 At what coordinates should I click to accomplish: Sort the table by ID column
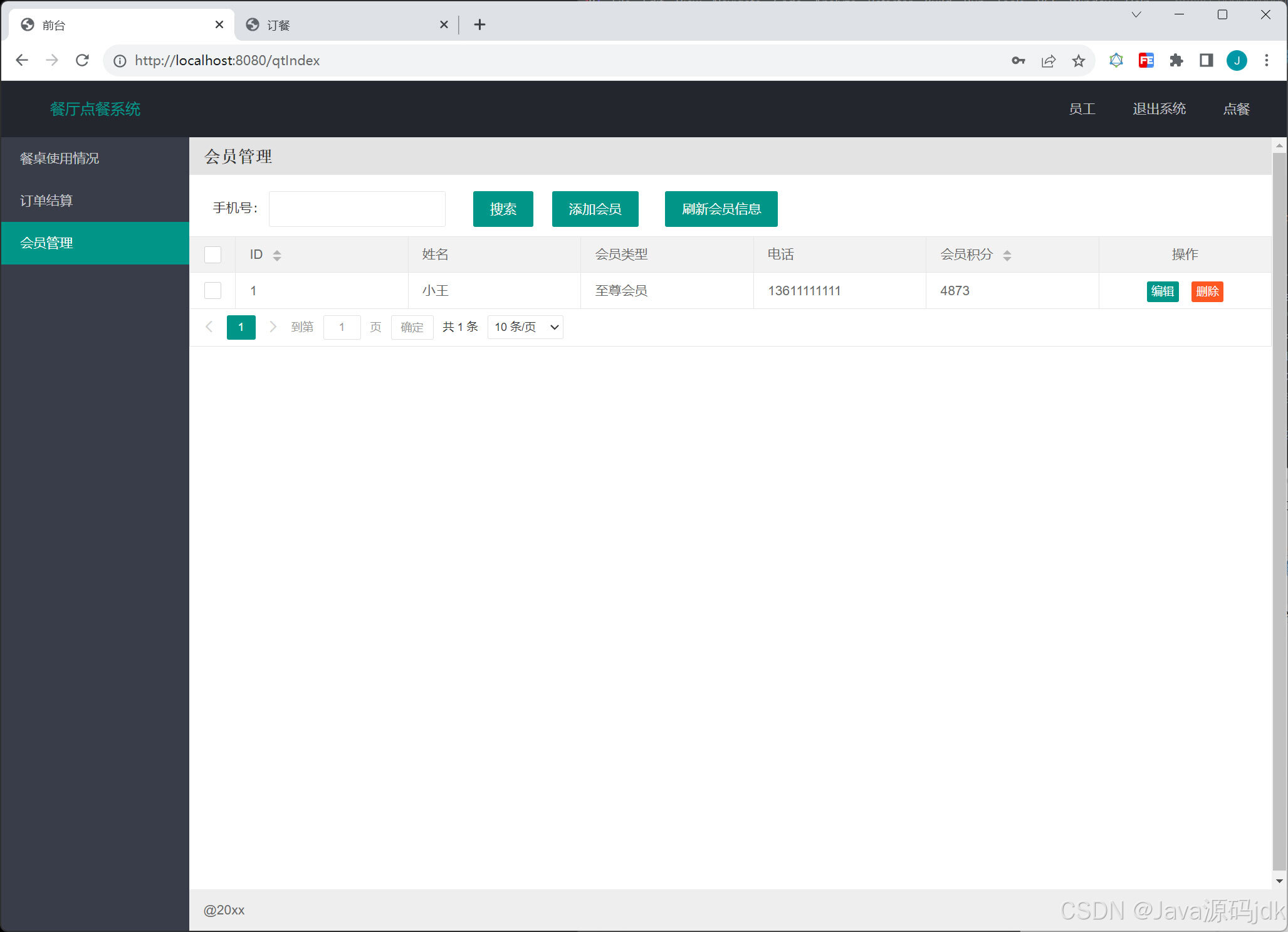coord(277,254)
